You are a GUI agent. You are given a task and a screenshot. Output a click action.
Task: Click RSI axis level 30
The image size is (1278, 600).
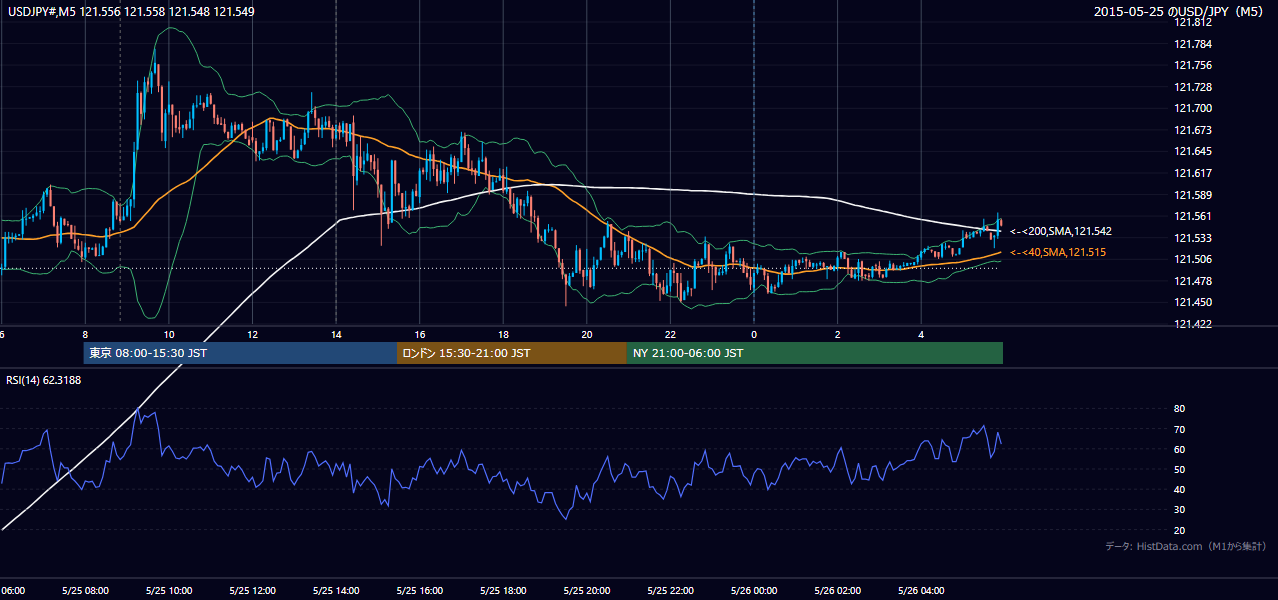pos(1180,510)
